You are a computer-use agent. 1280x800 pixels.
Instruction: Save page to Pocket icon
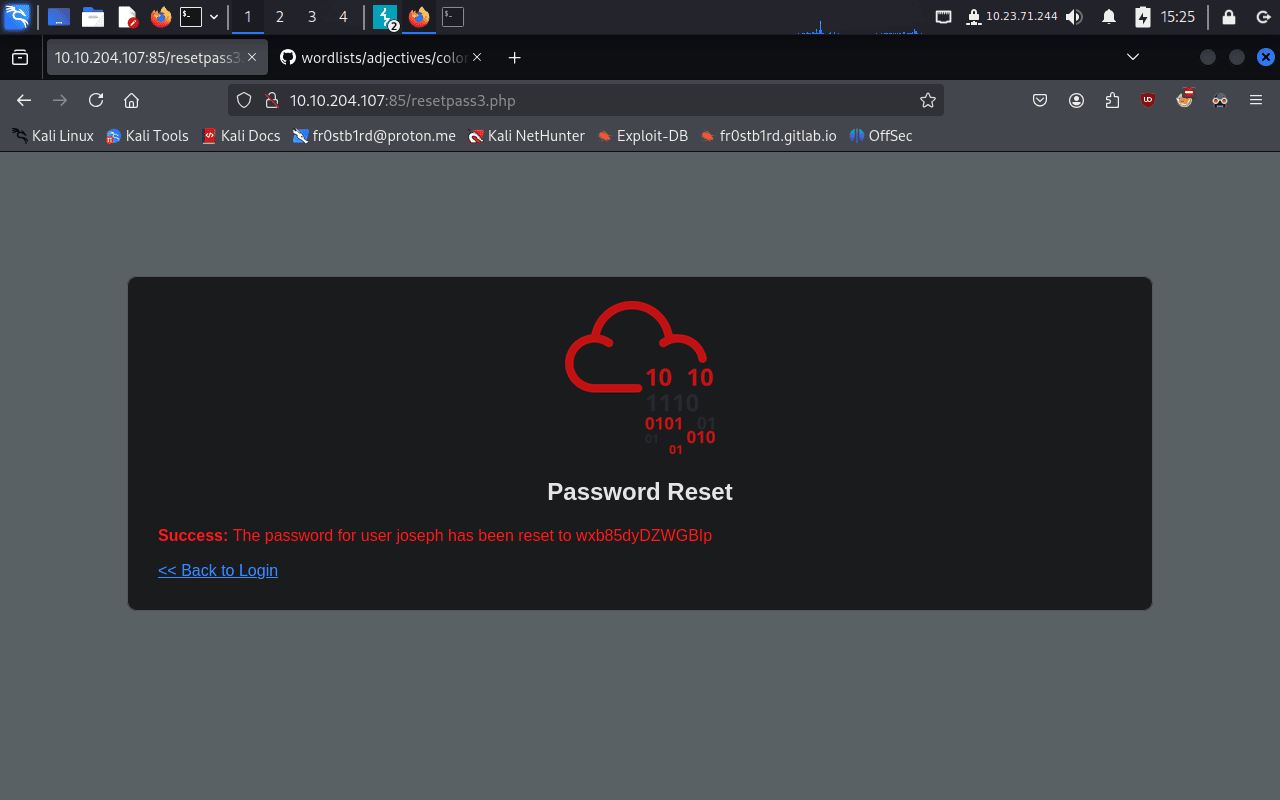pyautogui.click(x=1040, y=100)
